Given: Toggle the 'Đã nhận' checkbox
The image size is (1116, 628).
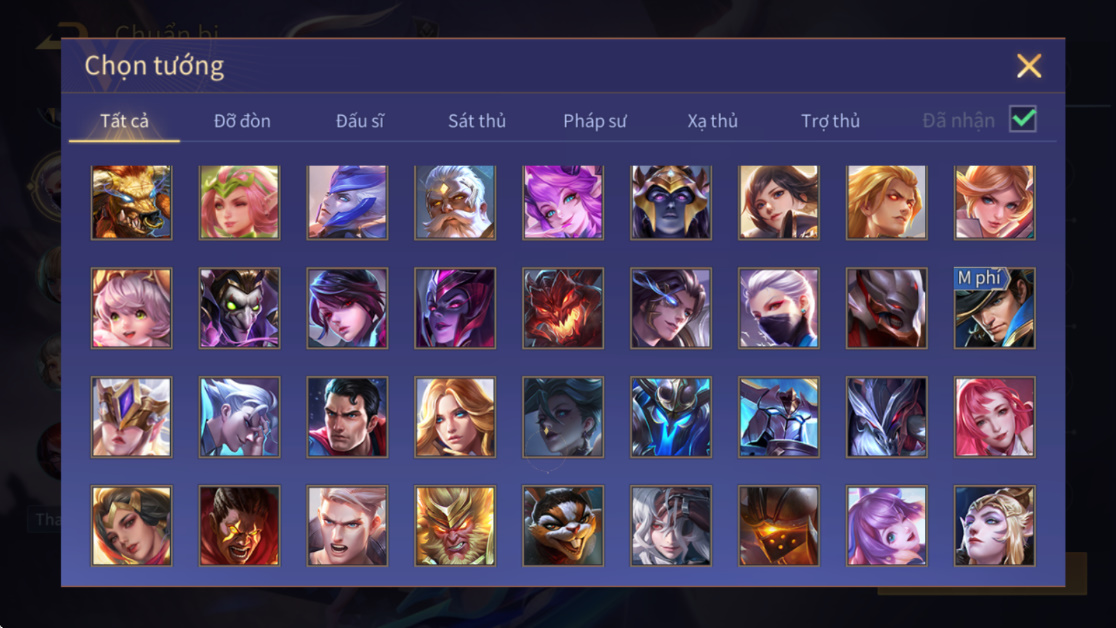Looking at the screenshot, I should pyautogui.click(x=1023, y=119).
